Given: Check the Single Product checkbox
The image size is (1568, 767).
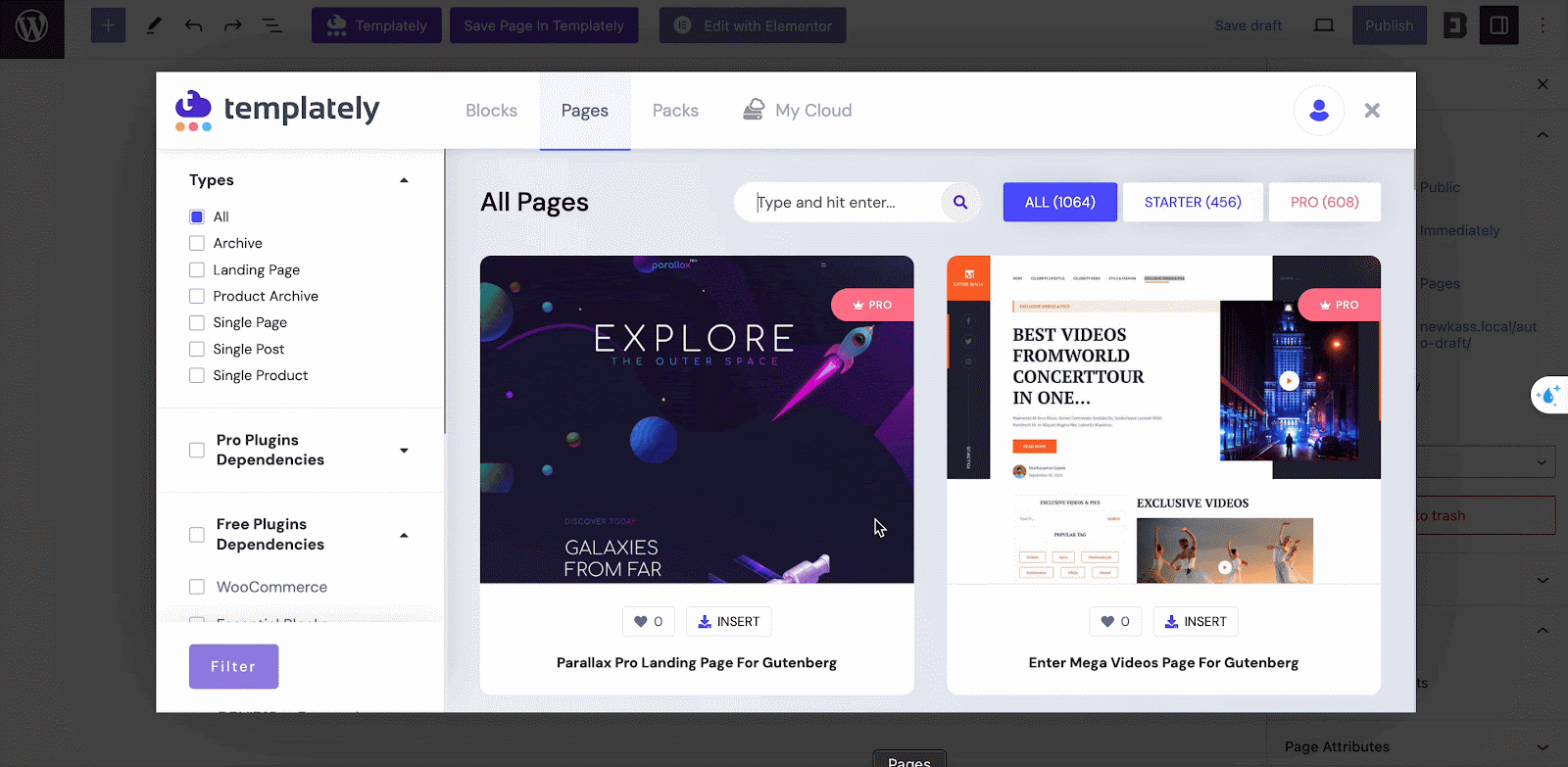Looking at the screenshot, I should pos(197,375).
